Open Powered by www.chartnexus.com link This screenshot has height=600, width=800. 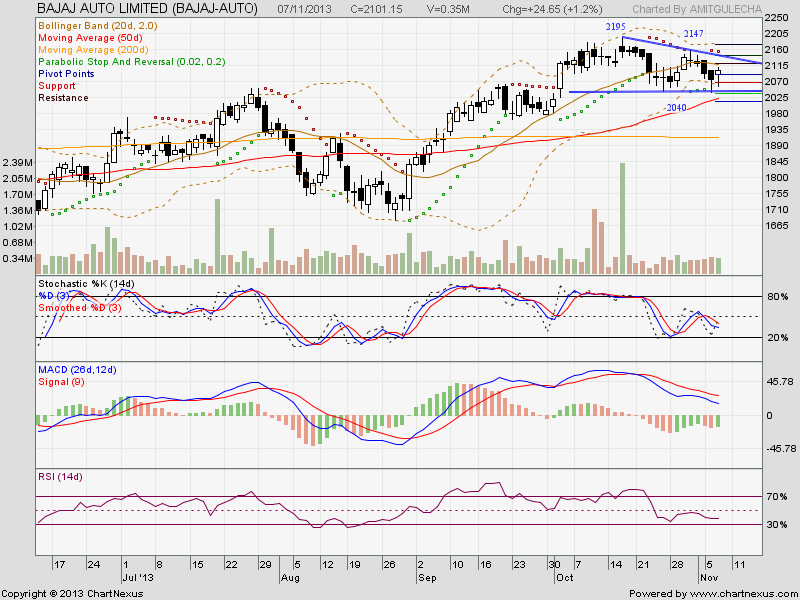click(713, 594)
